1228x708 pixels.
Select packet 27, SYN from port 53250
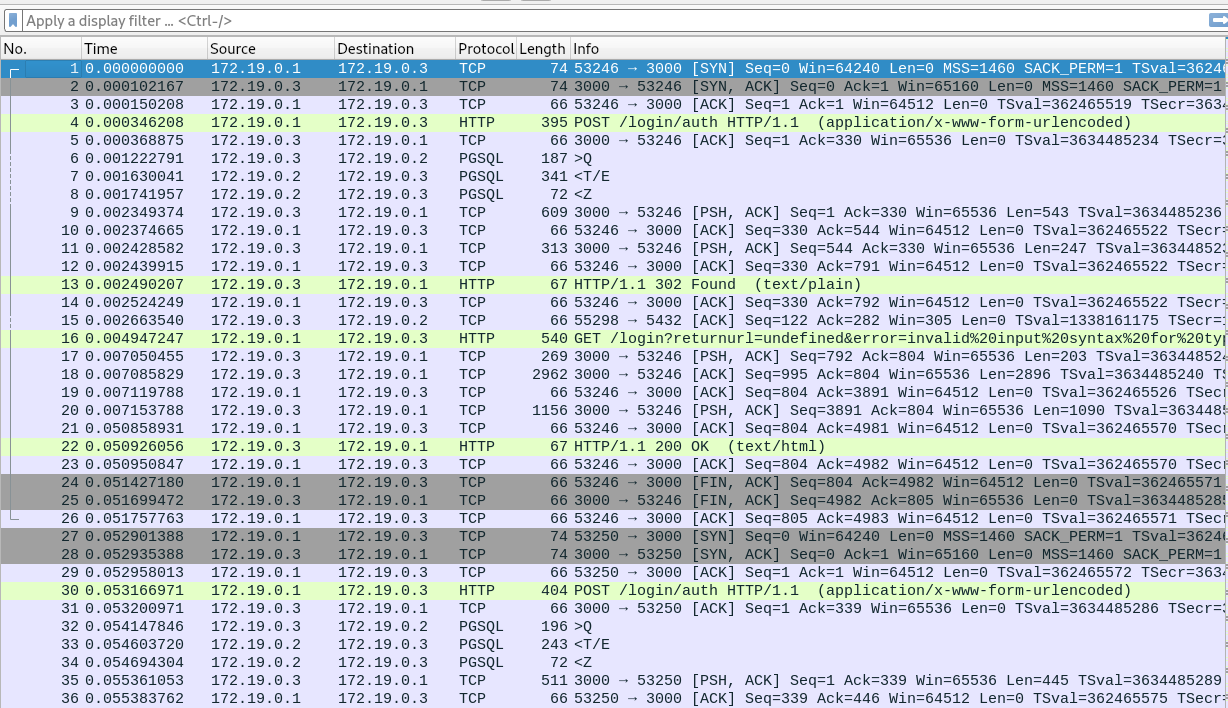point(600,536)
